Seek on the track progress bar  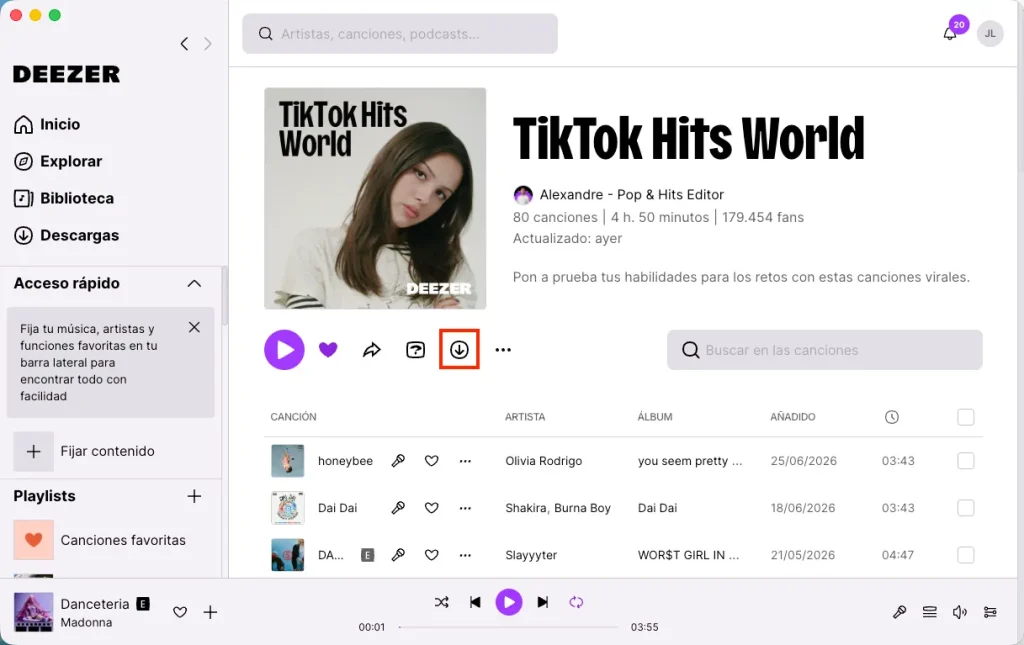(508, 627)
